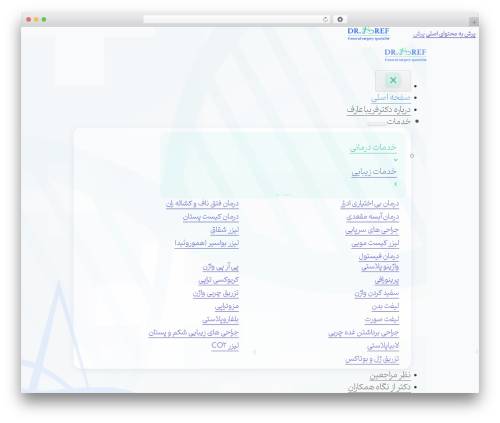The height and width of the screenshot is (423, 500).
Task: Open the 'لابیاپلاستی' link
Action: pyautogui.click(x=383, y=346)
